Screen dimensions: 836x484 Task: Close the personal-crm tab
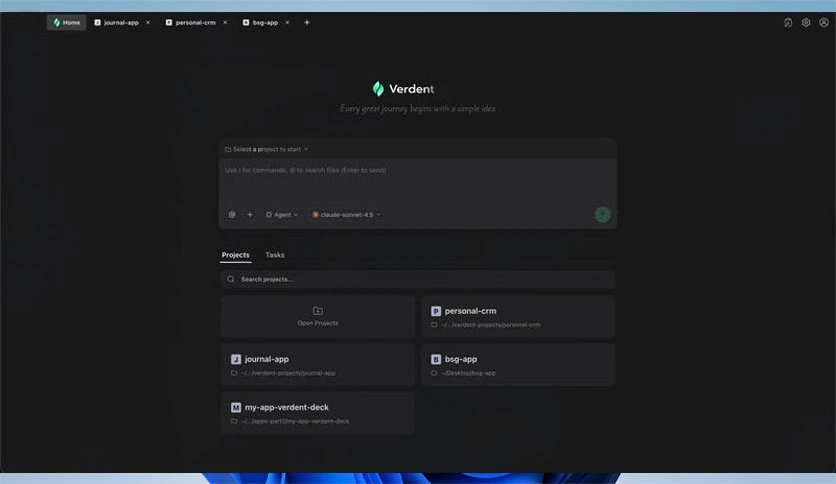225,22
